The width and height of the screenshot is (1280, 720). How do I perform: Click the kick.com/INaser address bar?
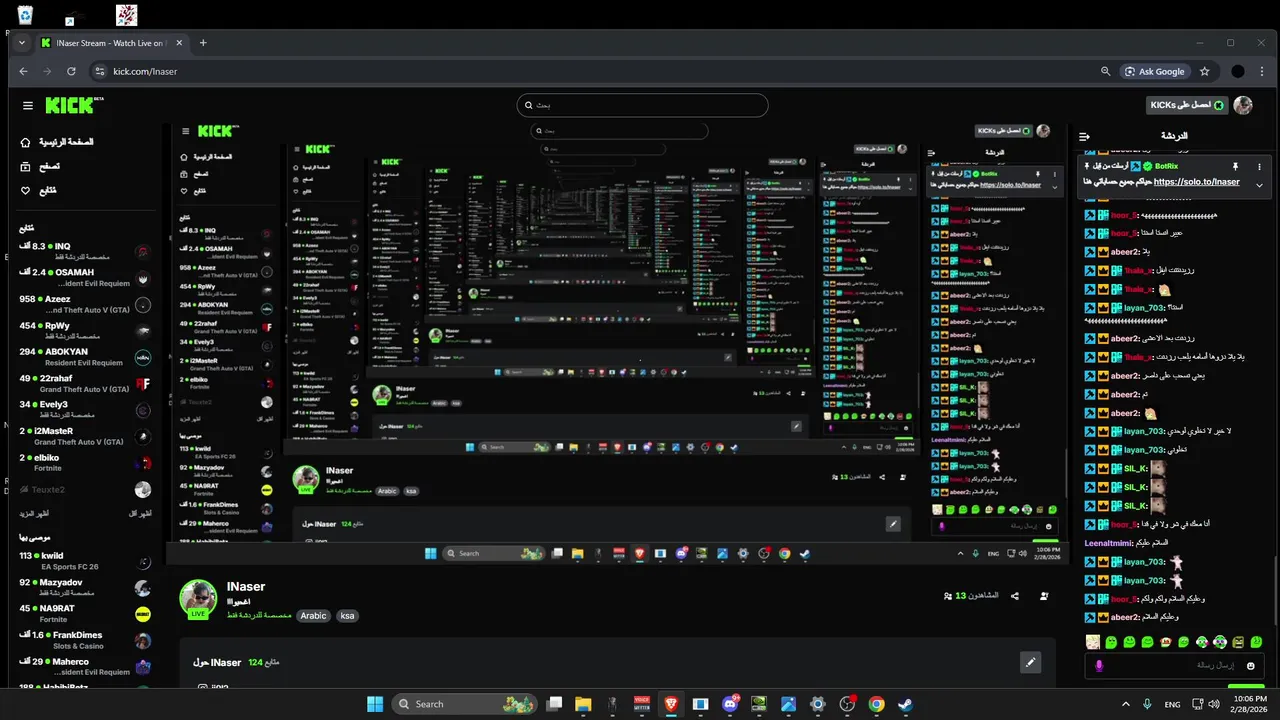145,71
